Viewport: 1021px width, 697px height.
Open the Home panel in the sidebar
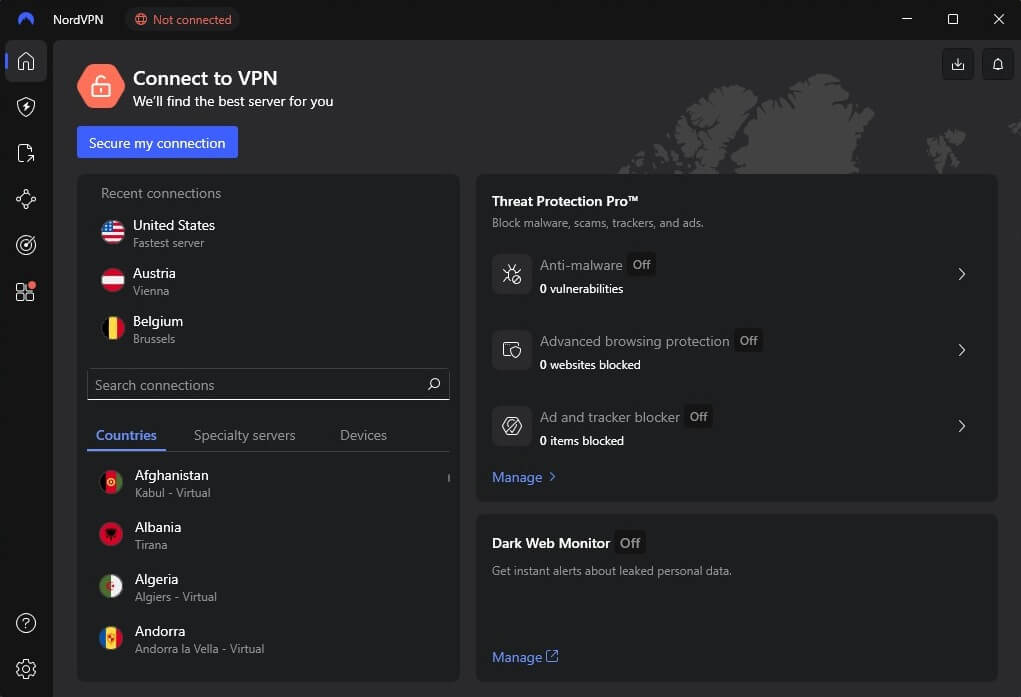pos(25,61)
